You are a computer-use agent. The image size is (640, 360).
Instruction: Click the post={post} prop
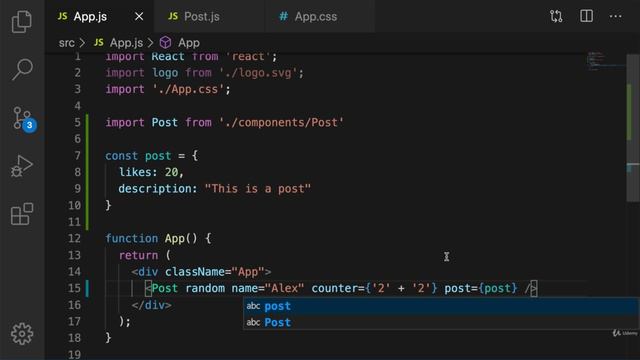click(481, 288)
